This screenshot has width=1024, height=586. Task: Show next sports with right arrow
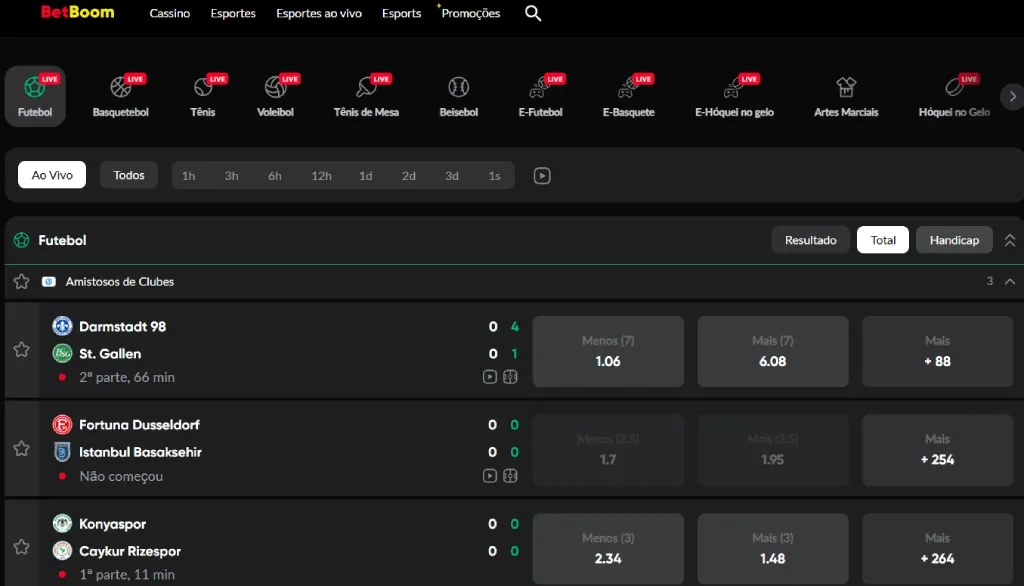click(1012, 97)
